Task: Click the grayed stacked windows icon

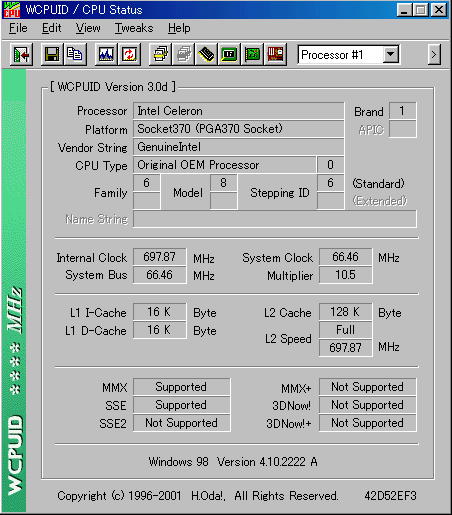Action: tap(183, 54)
